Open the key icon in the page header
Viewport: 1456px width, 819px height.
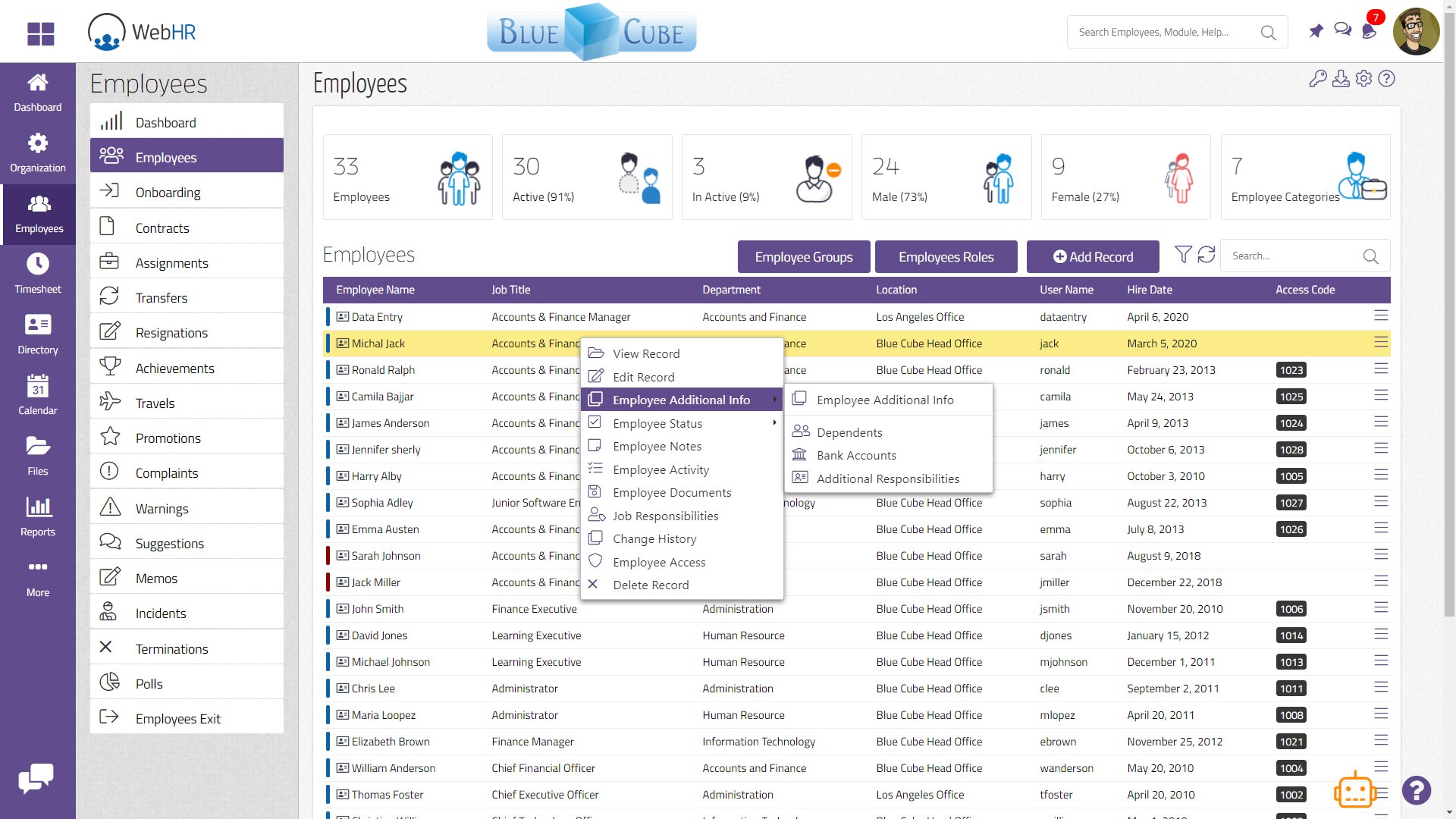[1317, 79]
